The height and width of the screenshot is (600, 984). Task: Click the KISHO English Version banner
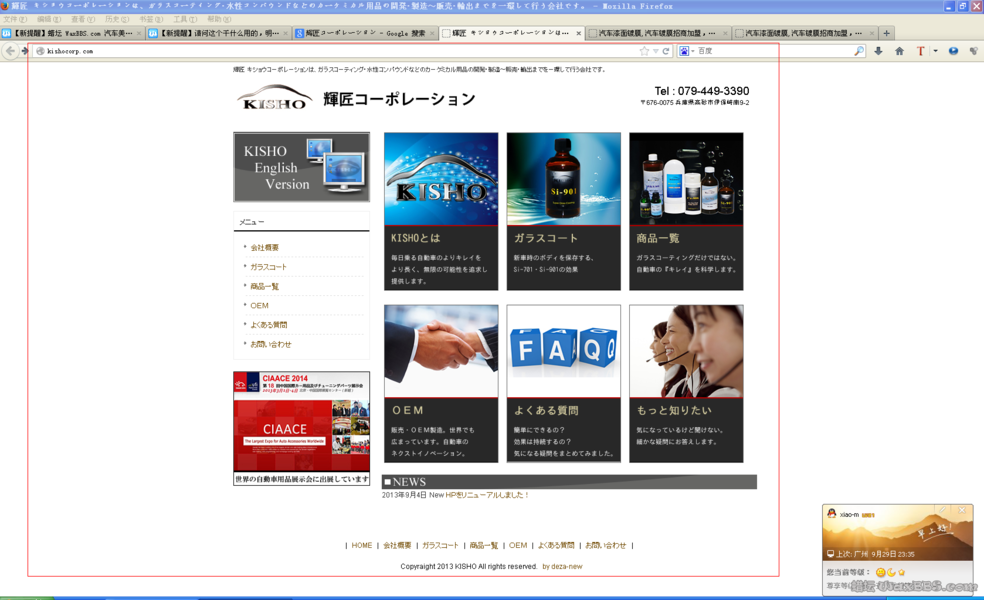coord(300,167)
